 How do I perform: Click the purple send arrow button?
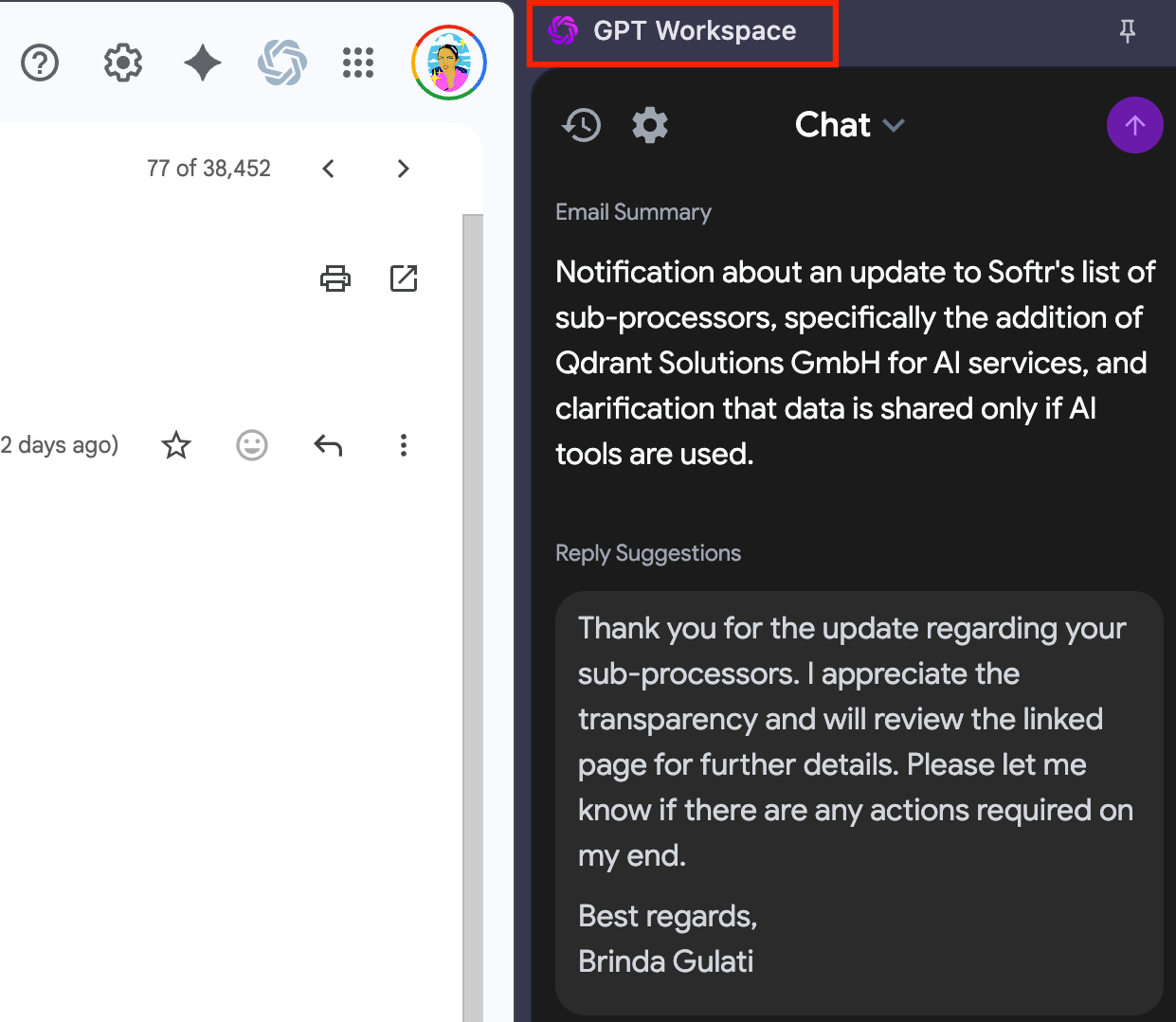pyautogui.click(x=1134, y=125)
